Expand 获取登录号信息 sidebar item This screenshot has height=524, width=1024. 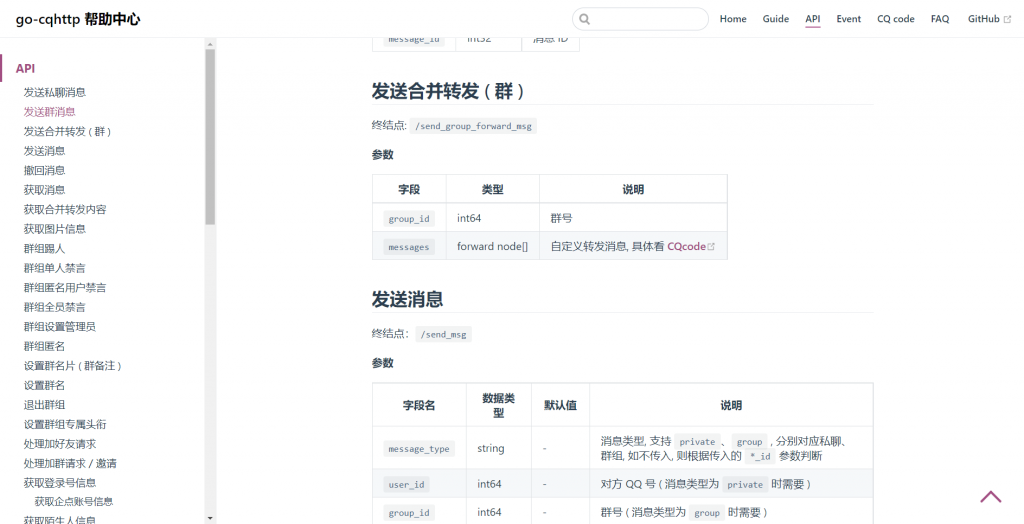[x=60, y=482]
